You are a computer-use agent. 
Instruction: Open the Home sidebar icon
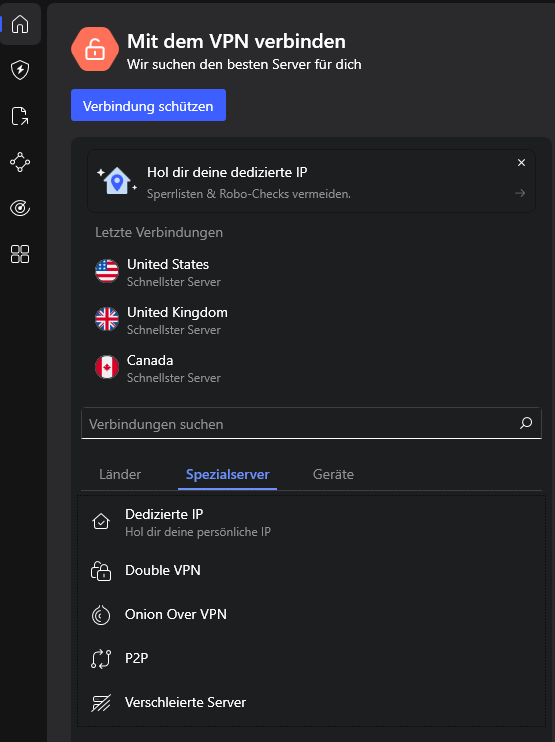click(x=20, y=24)
